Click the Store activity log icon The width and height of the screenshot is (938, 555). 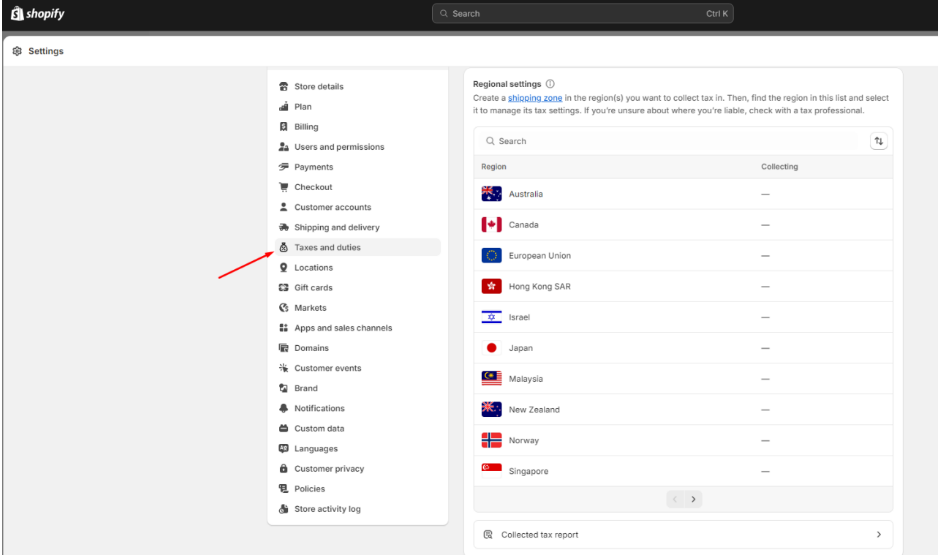[284, 509]
